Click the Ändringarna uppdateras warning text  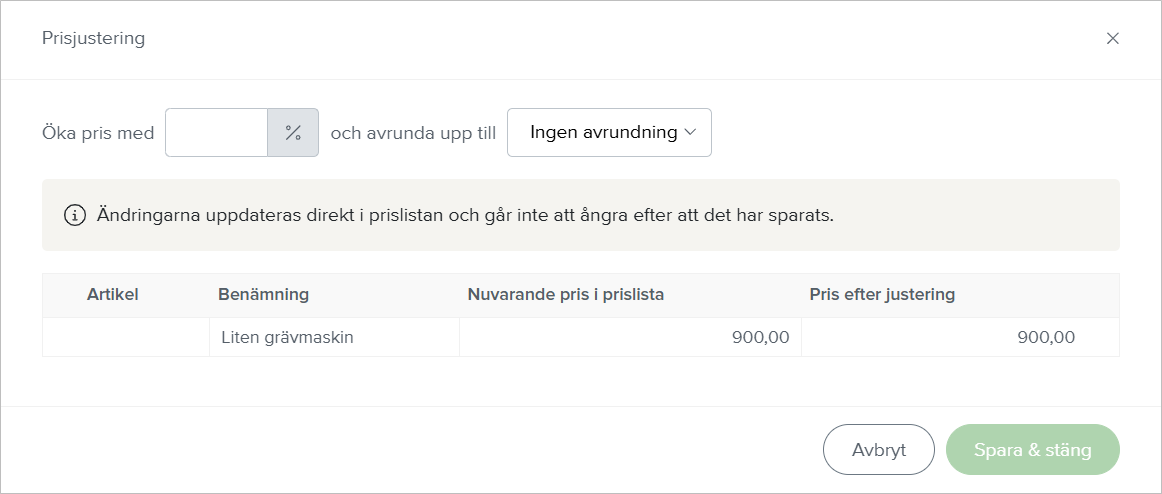(465, 215)
